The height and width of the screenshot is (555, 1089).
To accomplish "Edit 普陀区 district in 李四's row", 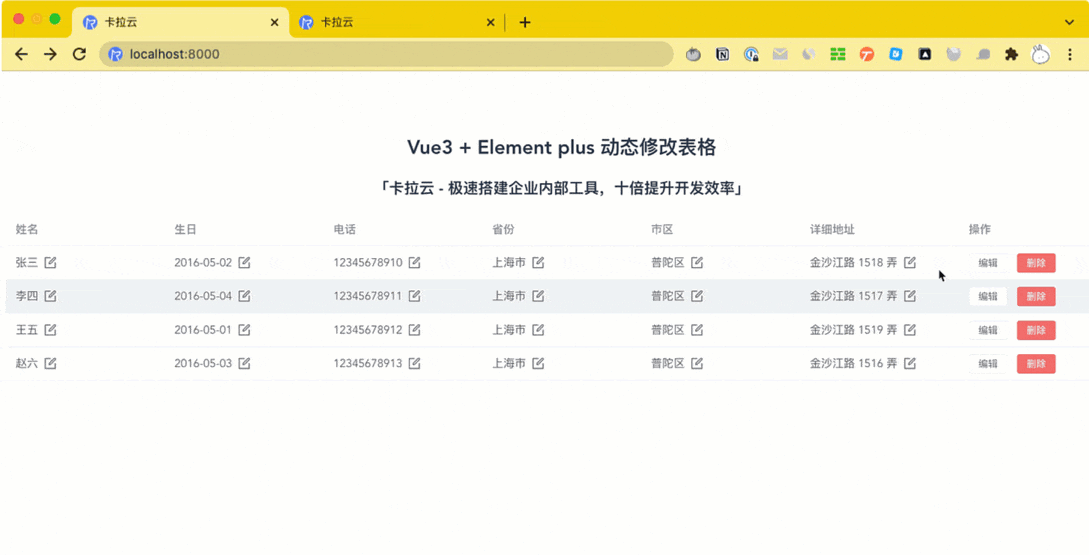I will point(697,296).
